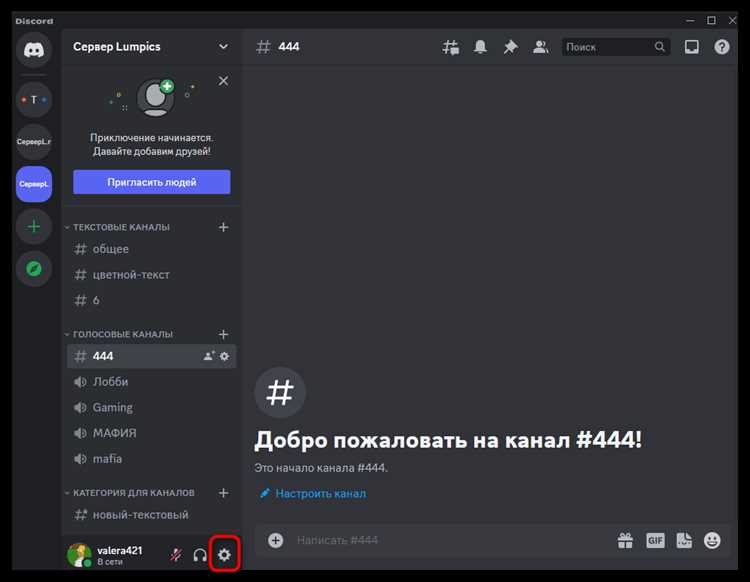Open the inbox icon

point(692,47)
